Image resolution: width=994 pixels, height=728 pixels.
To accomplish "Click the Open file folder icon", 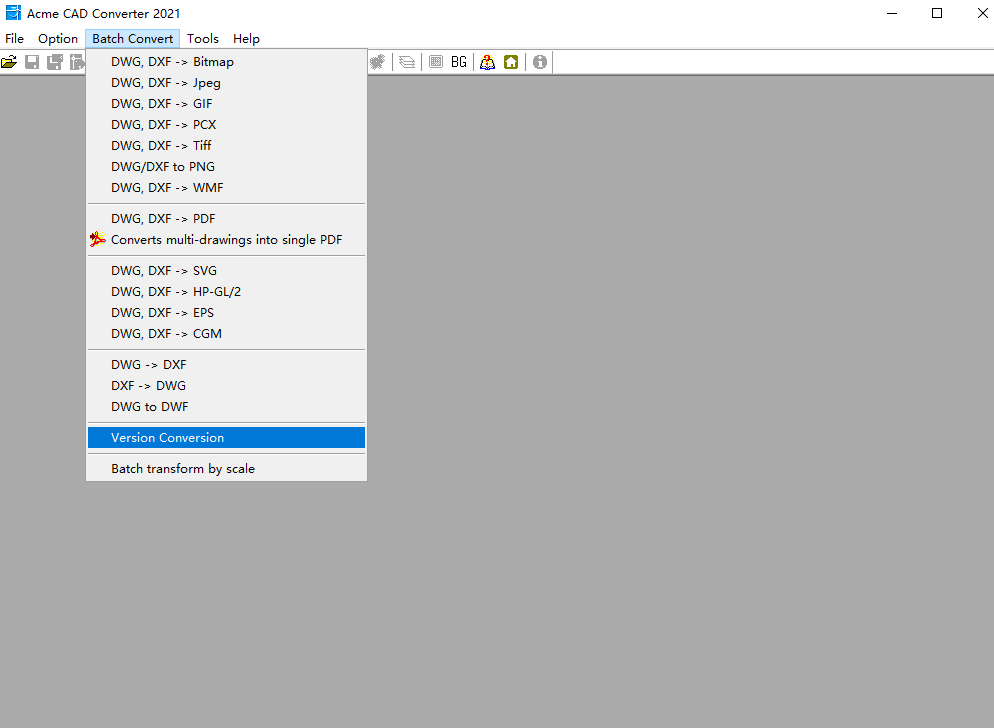I will pyautogui.click(x=9, y=62).
